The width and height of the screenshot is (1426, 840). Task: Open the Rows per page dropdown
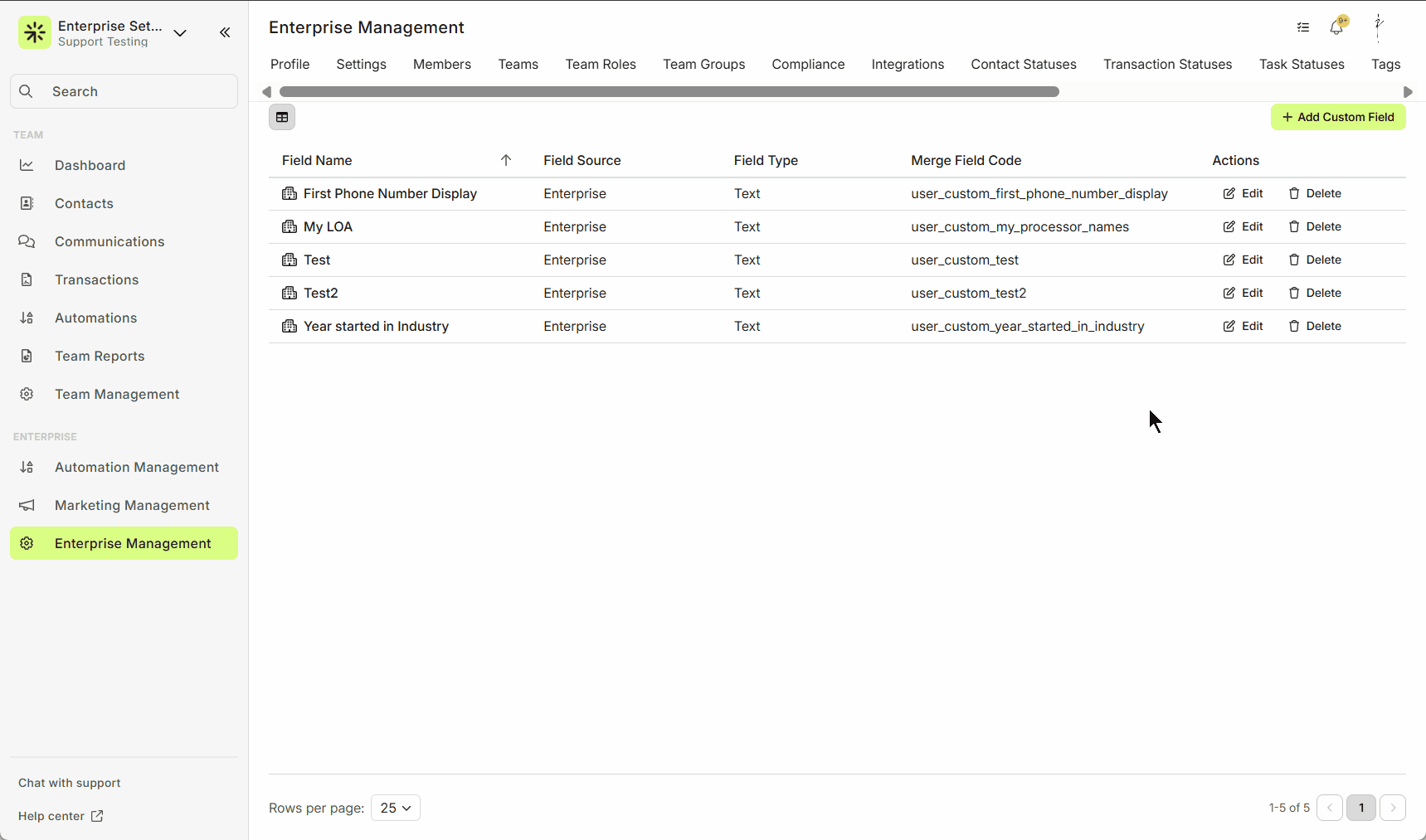point(396,808)
